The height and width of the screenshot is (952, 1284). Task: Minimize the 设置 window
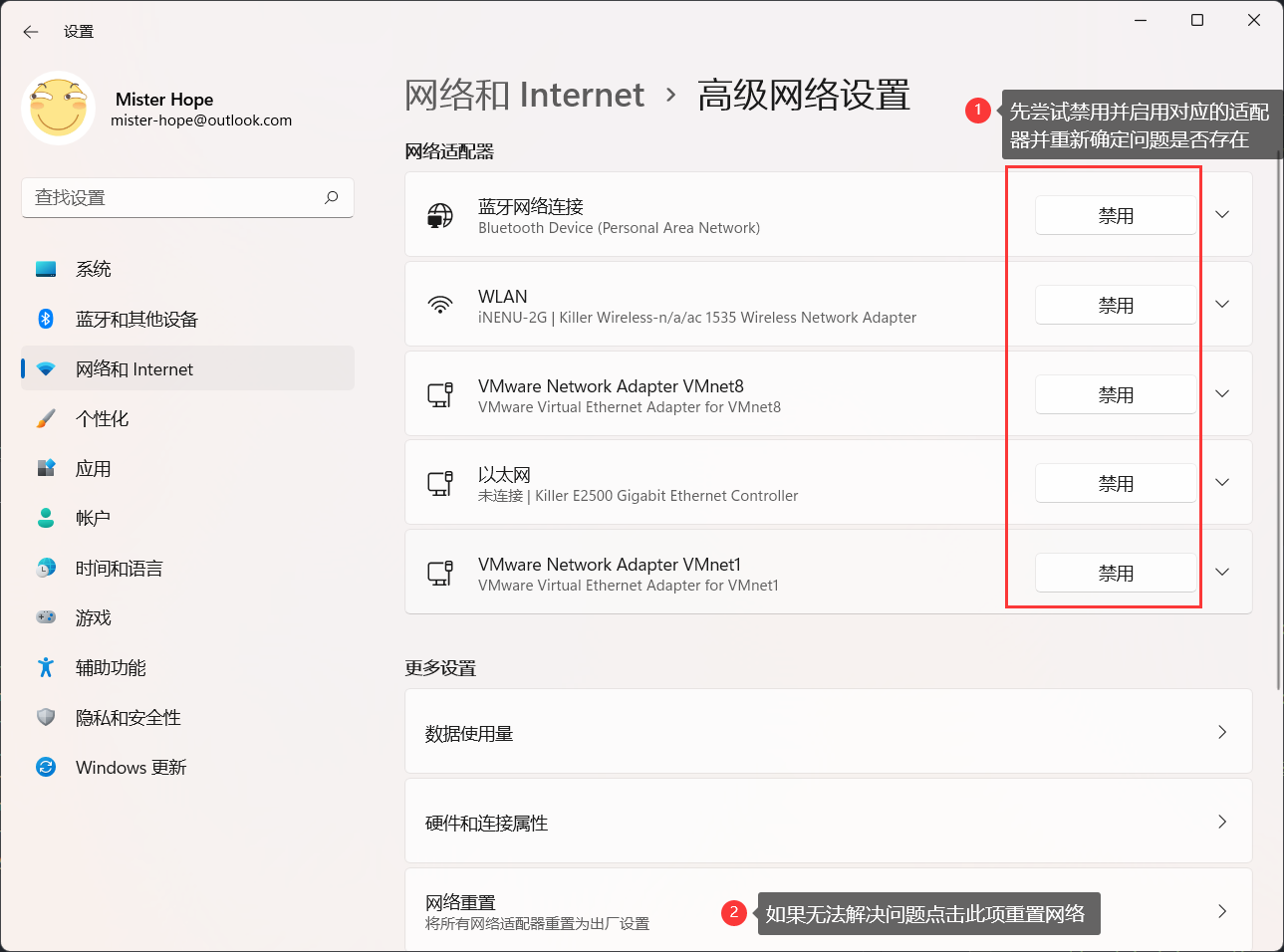(1141, 20)
